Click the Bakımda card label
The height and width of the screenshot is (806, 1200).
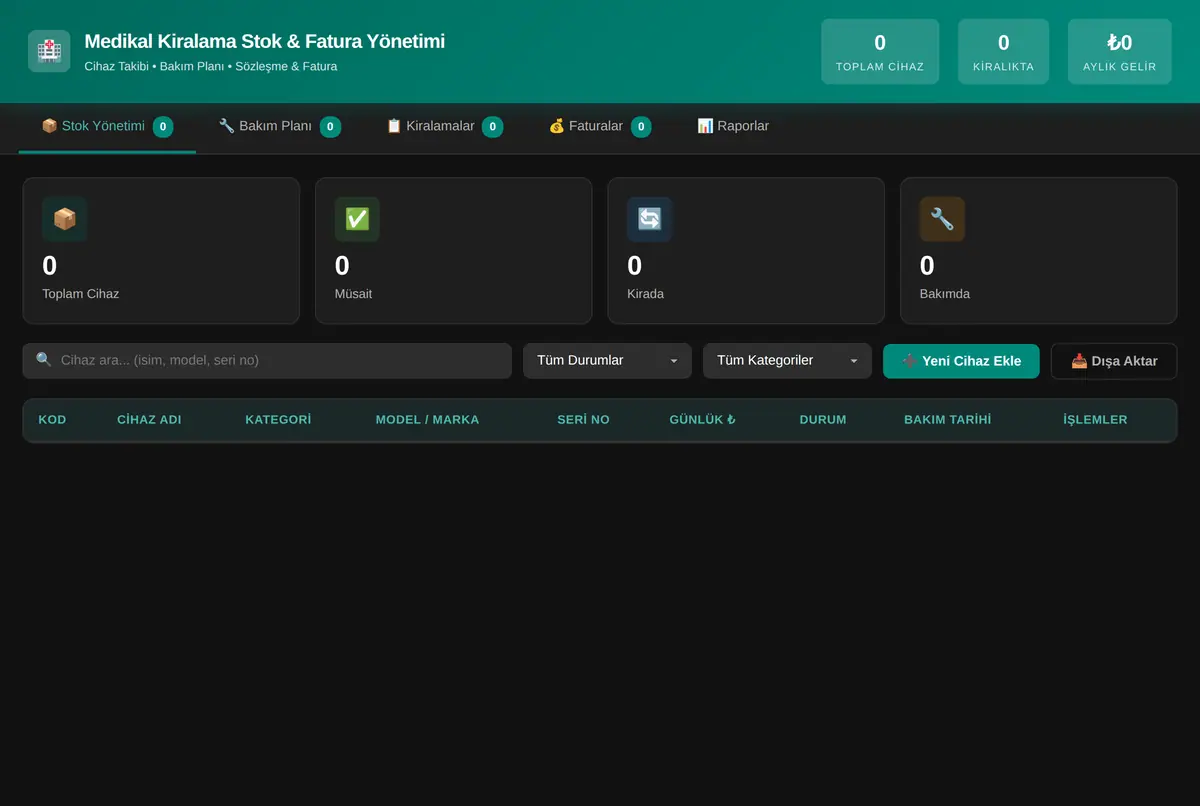[x=945, y=294]
